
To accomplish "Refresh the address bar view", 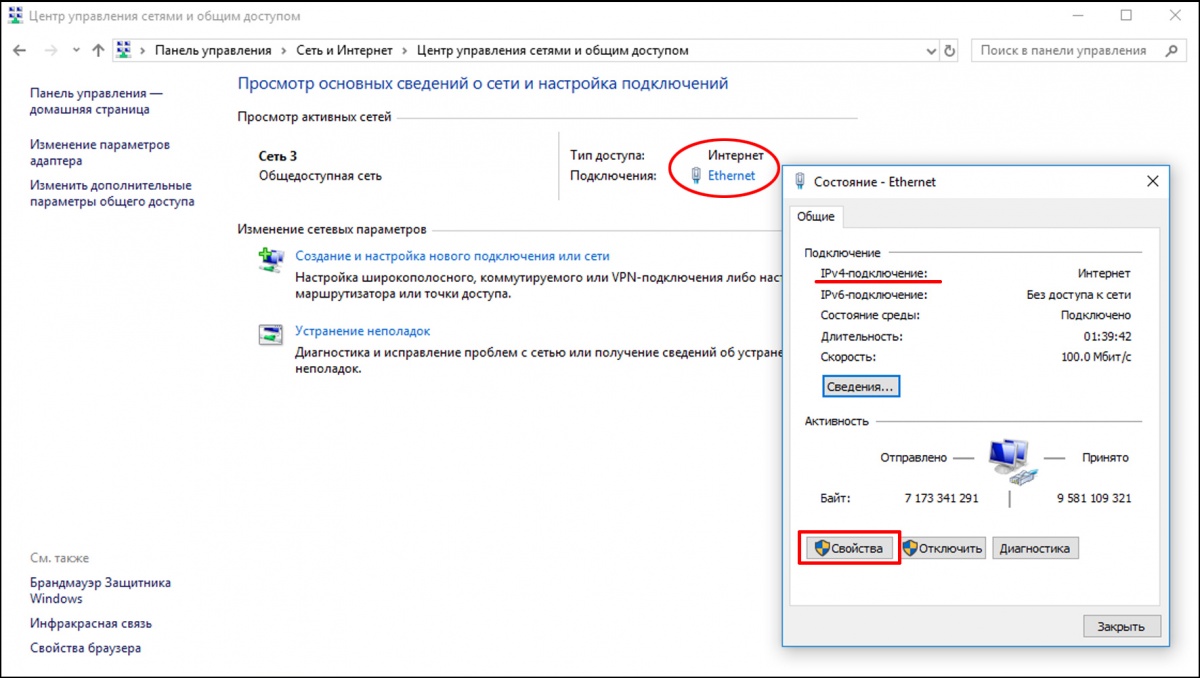I will click(950, 50).
